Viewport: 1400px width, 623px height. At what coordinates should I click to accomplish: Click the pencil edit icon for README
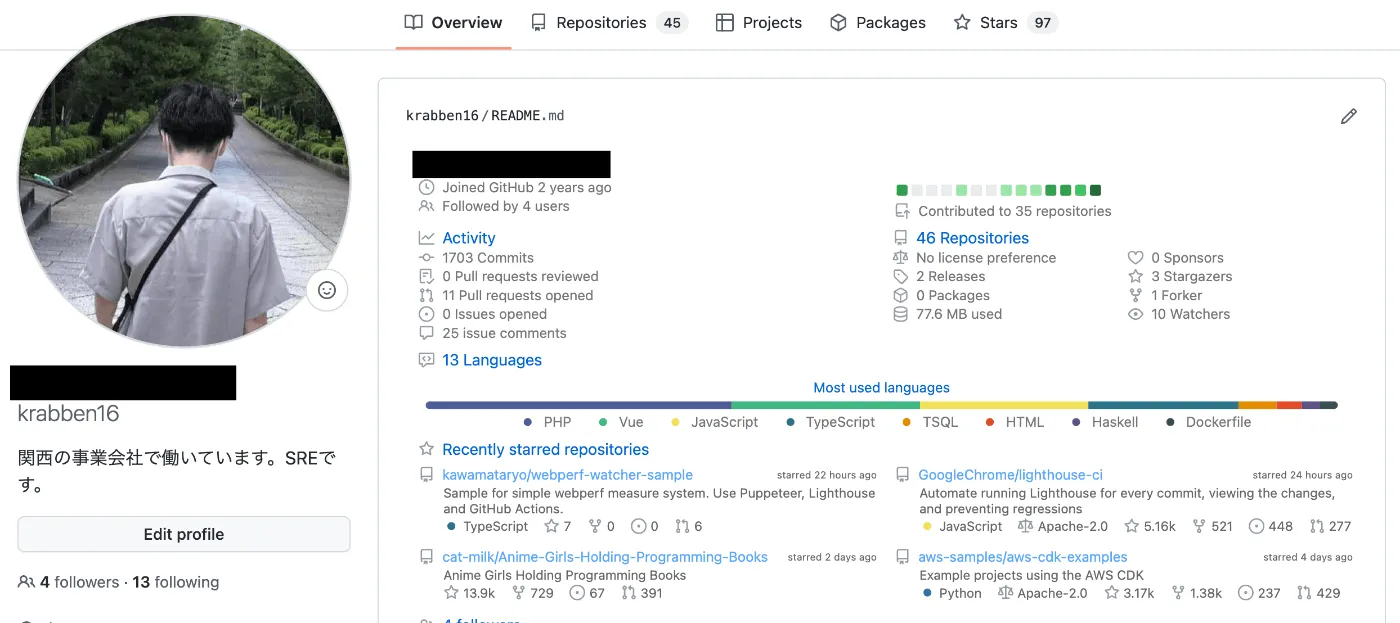pos(1348,117)
